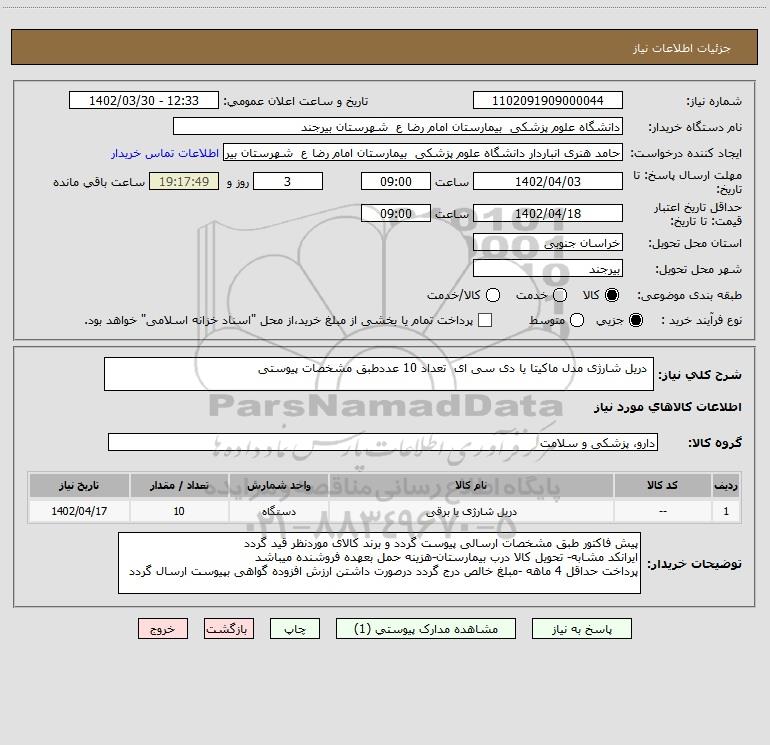The height and width of the screenshot is (745, 770).
Task: Click the شهر محل تحویل label
Action: point(699,269)
